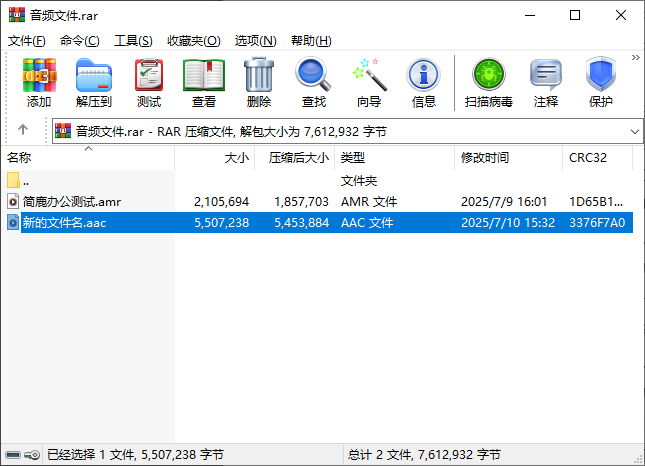Maximize the WinRAR window

575,16
